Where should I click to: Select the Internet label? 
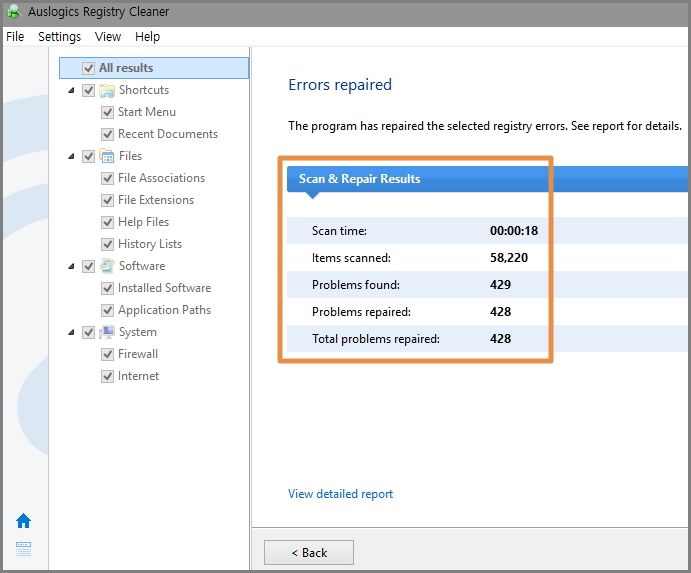[x=138, y=376]
